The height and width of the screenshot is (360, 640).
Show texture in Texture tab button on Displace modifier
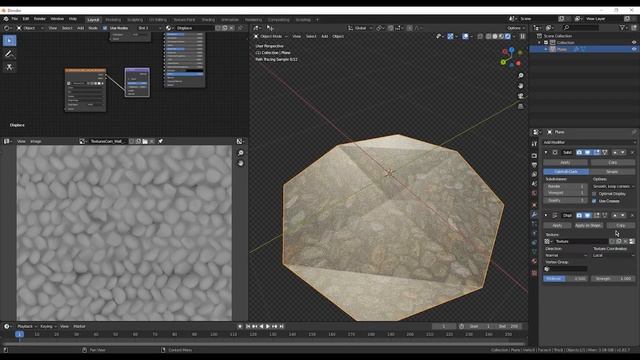point(632,241)
